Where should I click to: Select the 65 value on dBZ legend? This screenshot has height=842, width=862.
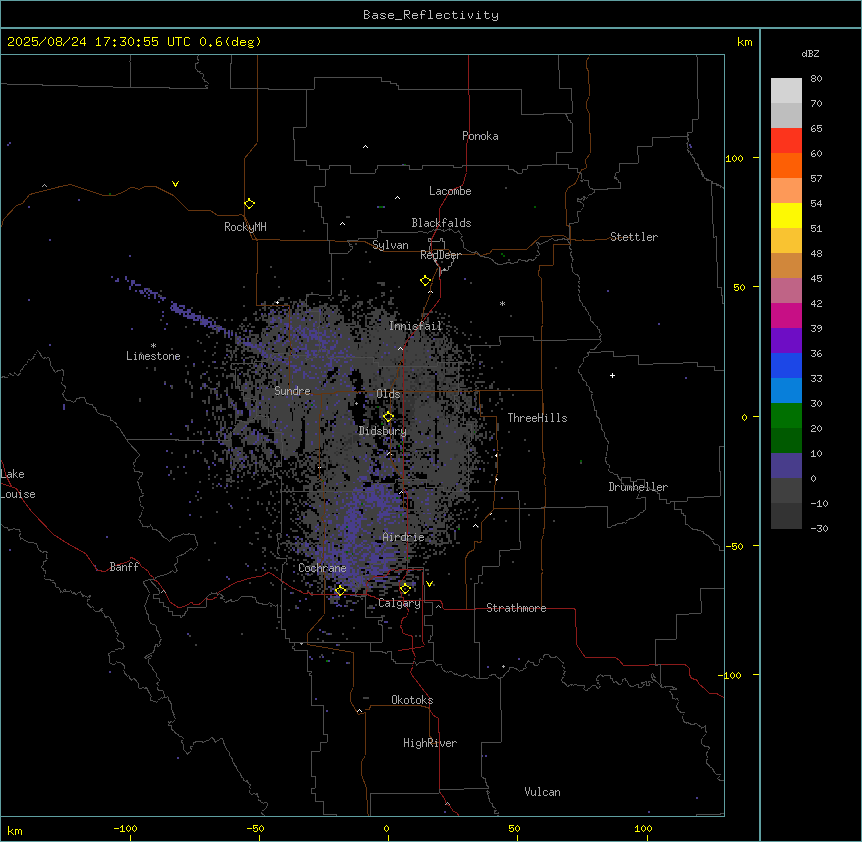[x=816, y=129]
